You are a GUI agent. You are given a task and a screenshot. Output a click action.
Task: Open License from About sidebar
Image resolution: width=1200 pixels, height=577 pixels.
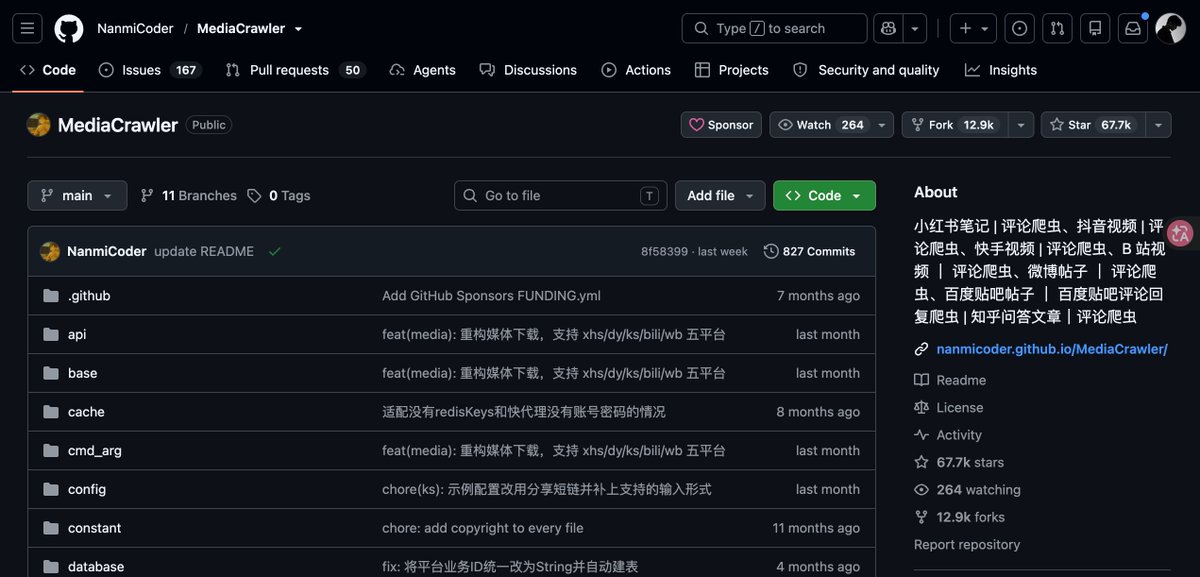[949, 408]
